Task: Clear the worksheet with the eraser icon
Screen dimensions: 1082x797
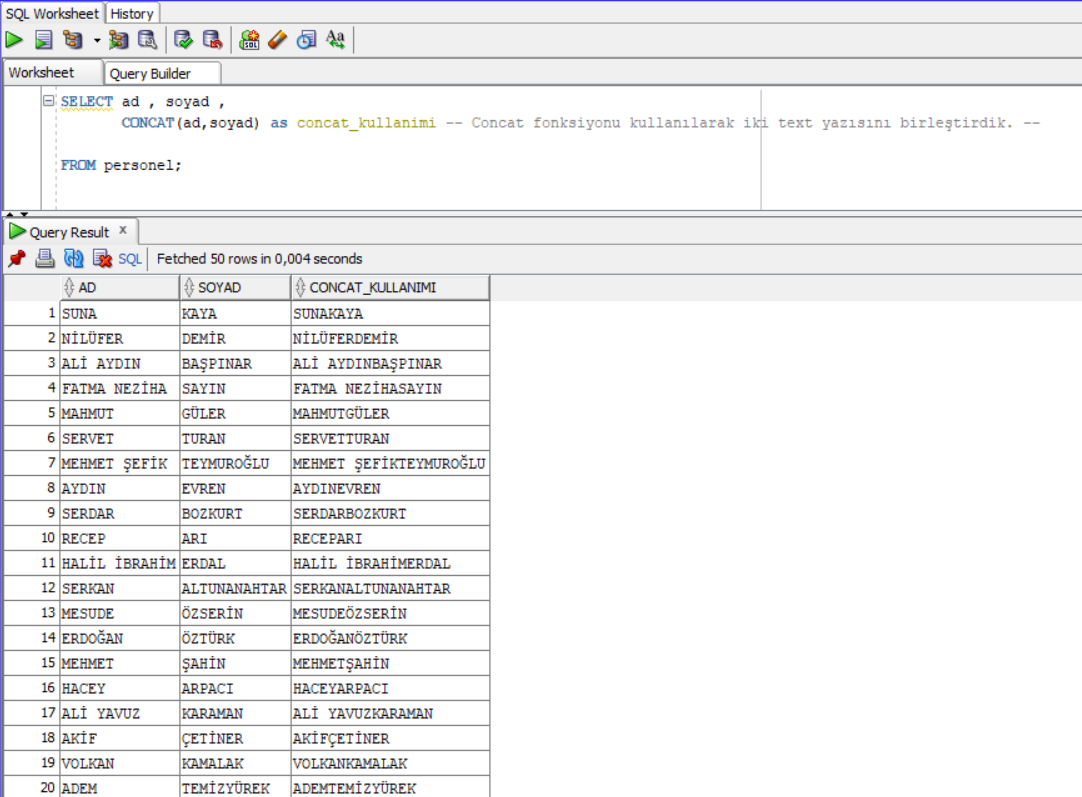Action: (277, 40)
